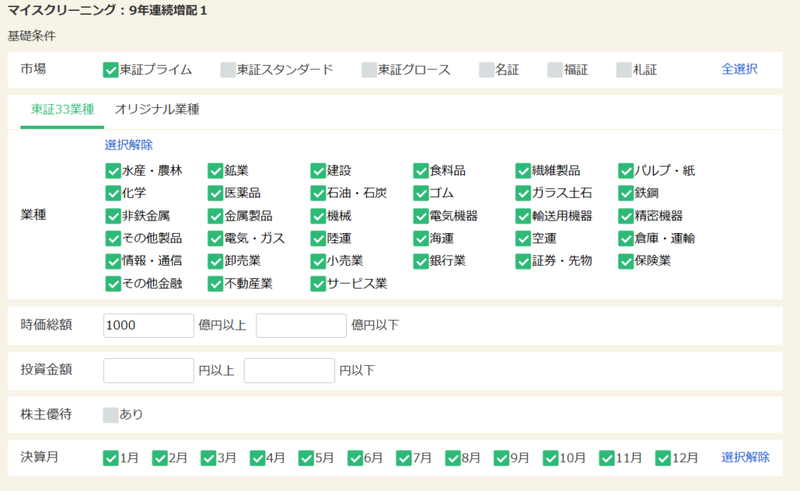The height and width of the screenshot is (491, 800).
Task: Toggle the 8月 settlement month
Action: 453,458
